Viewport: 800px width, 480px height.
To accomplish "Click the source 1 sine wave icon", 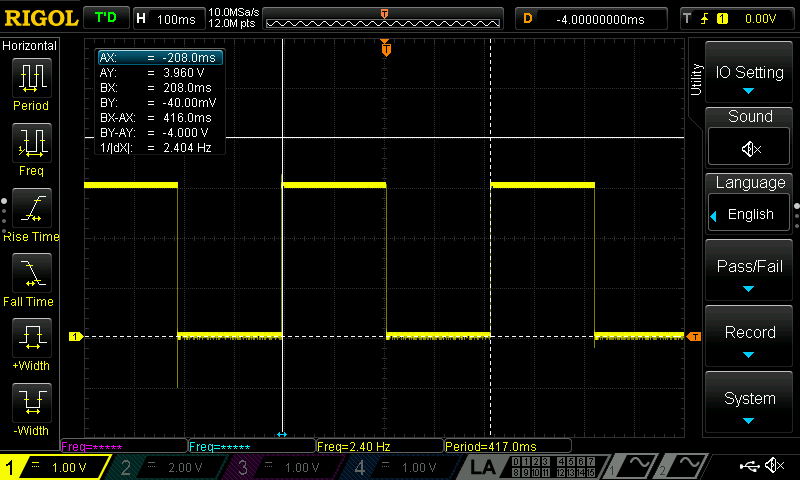I will point(638,466).
